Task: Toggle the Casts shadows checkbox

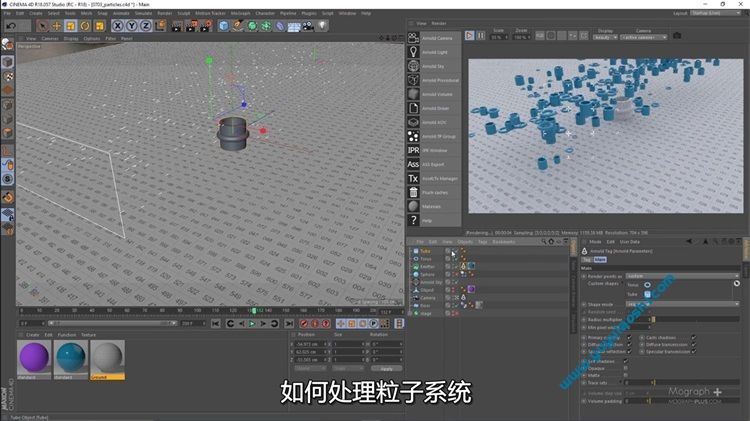Action: coord(694,337)
